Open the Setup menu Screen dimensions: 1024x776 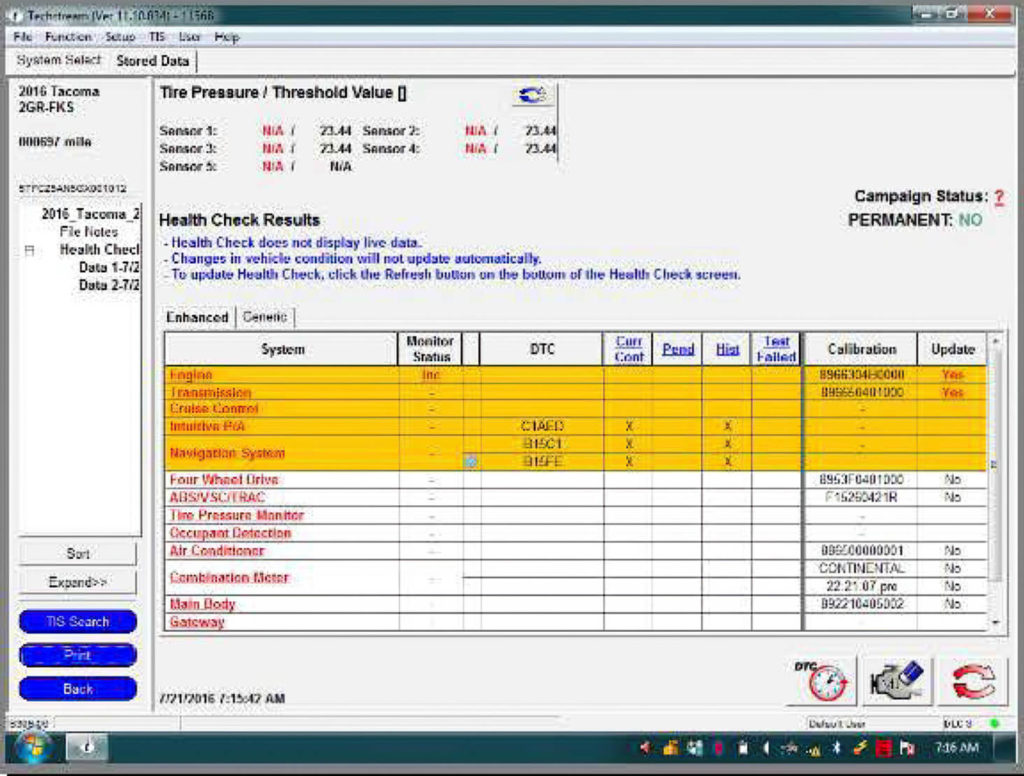[120, 37]
